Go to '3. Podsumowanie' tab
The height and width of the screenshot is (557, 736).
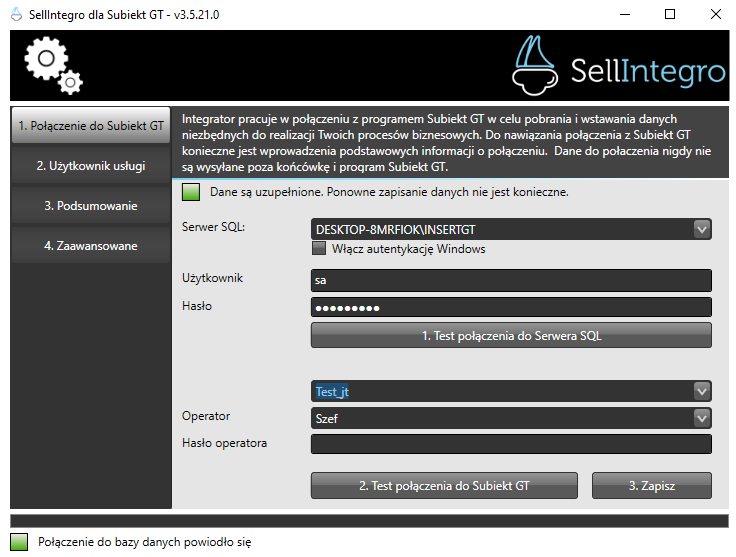[x=91, y=206]
